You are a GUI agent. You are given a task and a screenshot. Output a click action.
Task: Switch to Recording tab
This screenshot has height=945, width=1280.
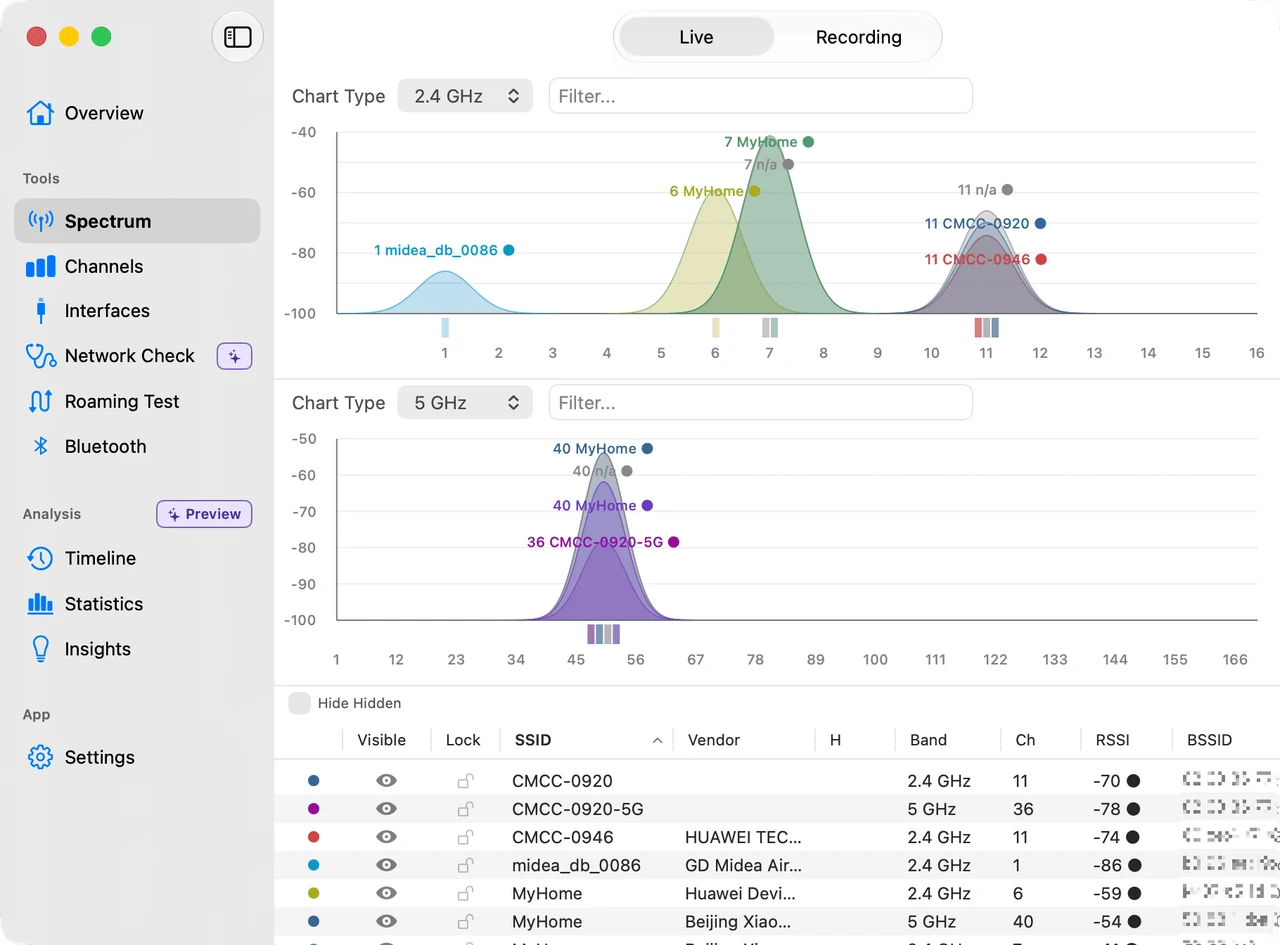tap(858, 37)
